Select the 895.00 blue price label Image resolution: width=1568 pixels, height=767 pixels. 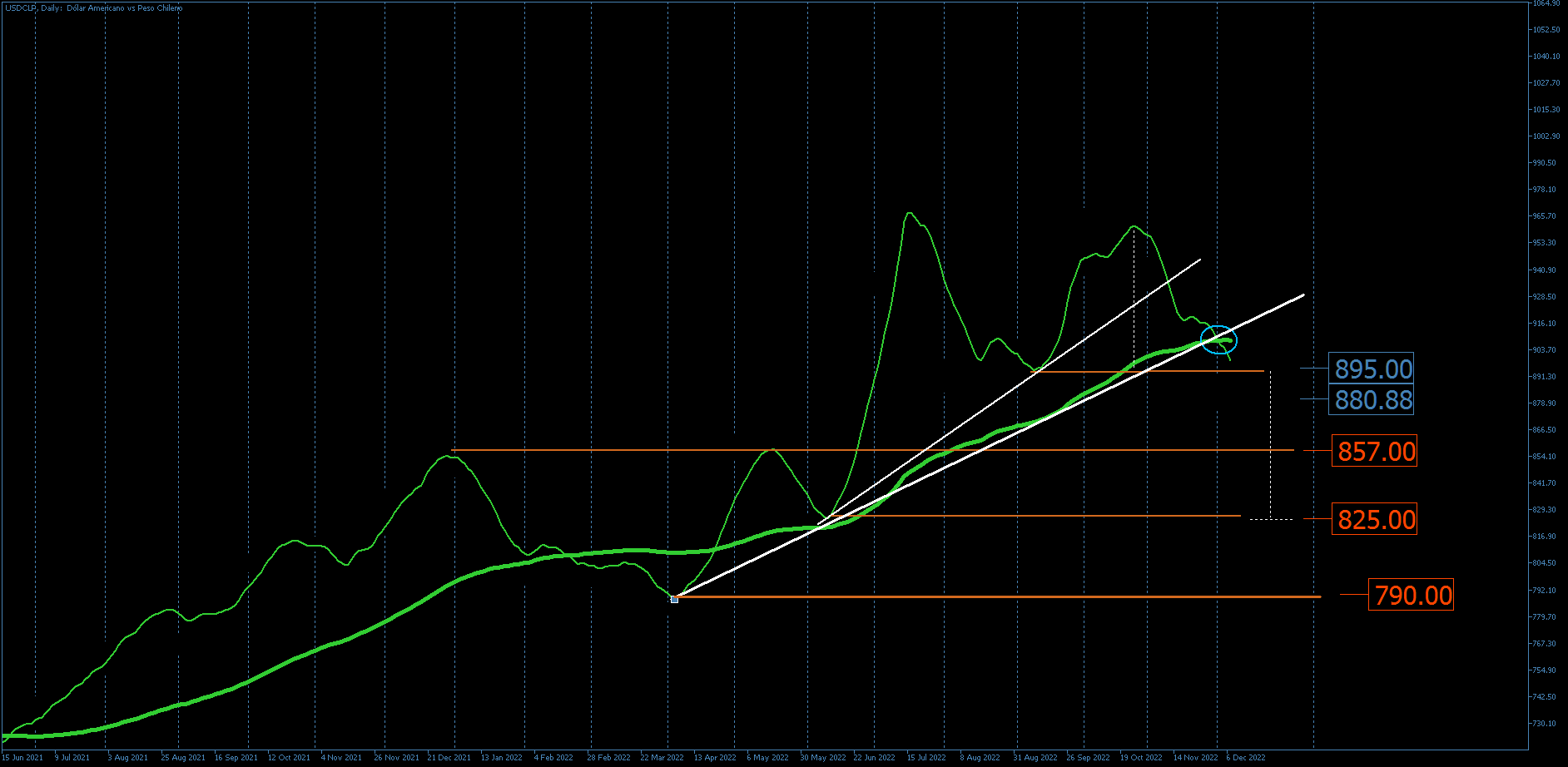coord(1373,369)
